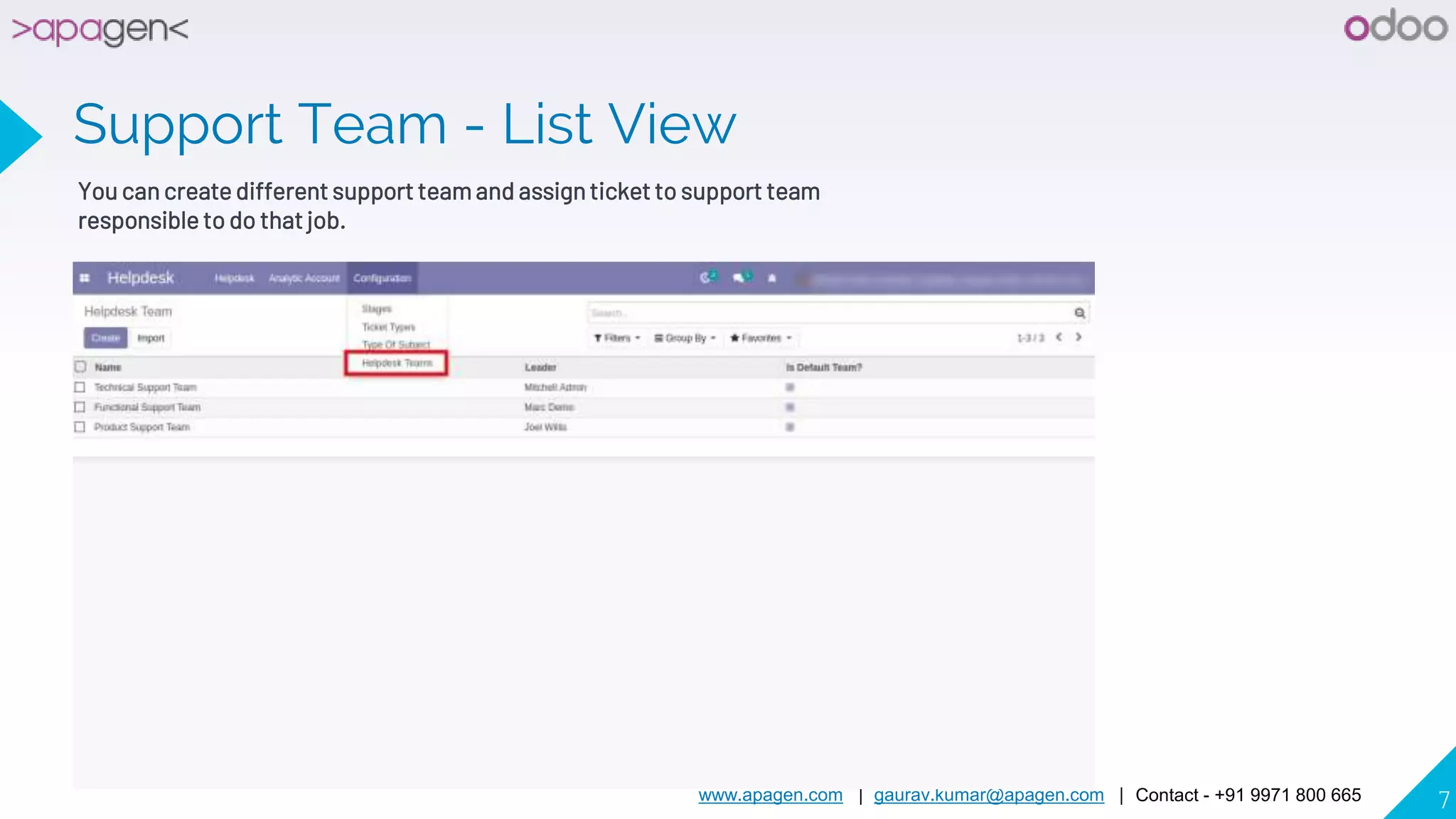Toggle default team box for Joel Willis row
1456x819 pixels.
[790, 427]
